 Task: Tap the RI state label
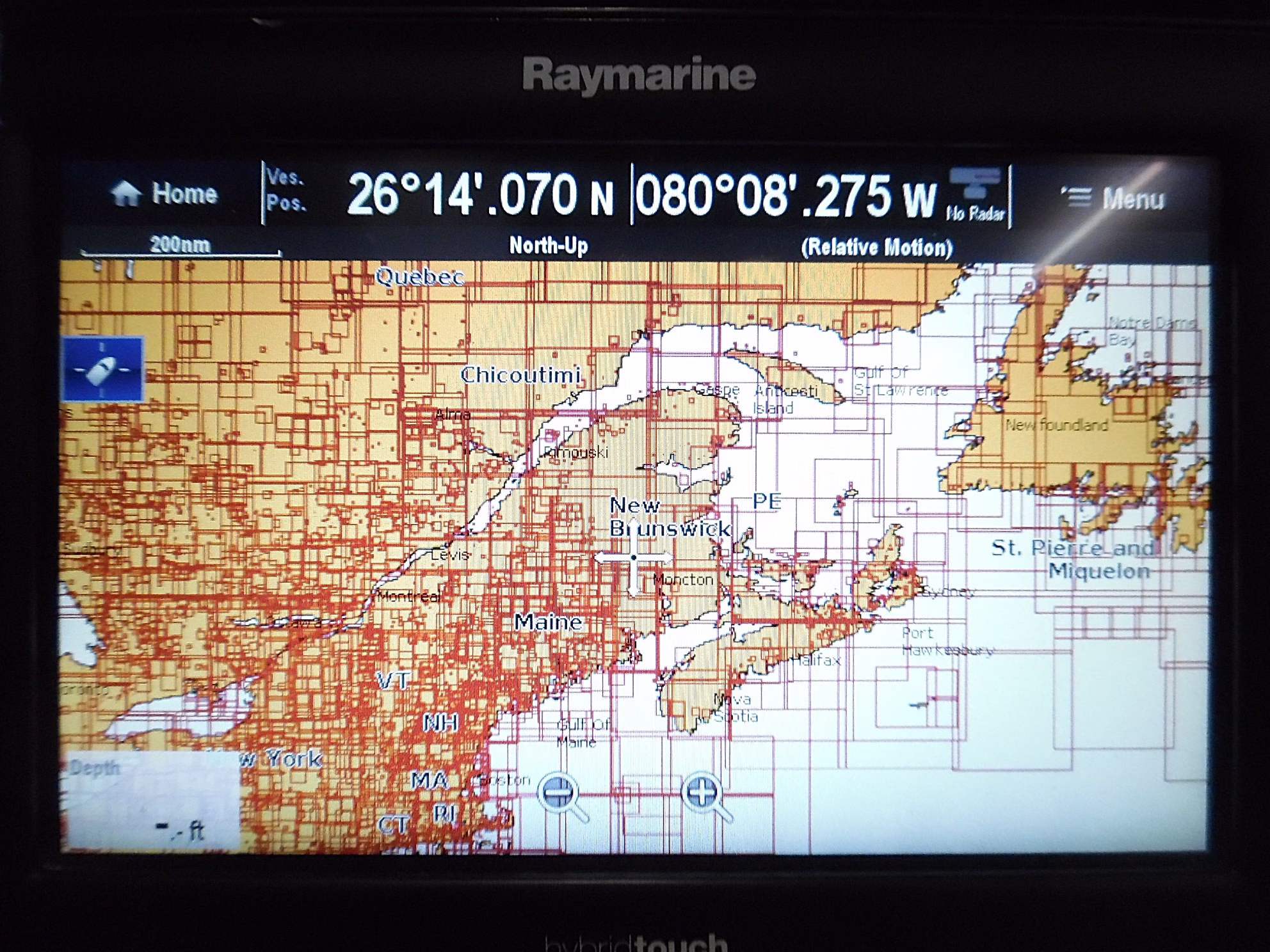pos(444,814)
